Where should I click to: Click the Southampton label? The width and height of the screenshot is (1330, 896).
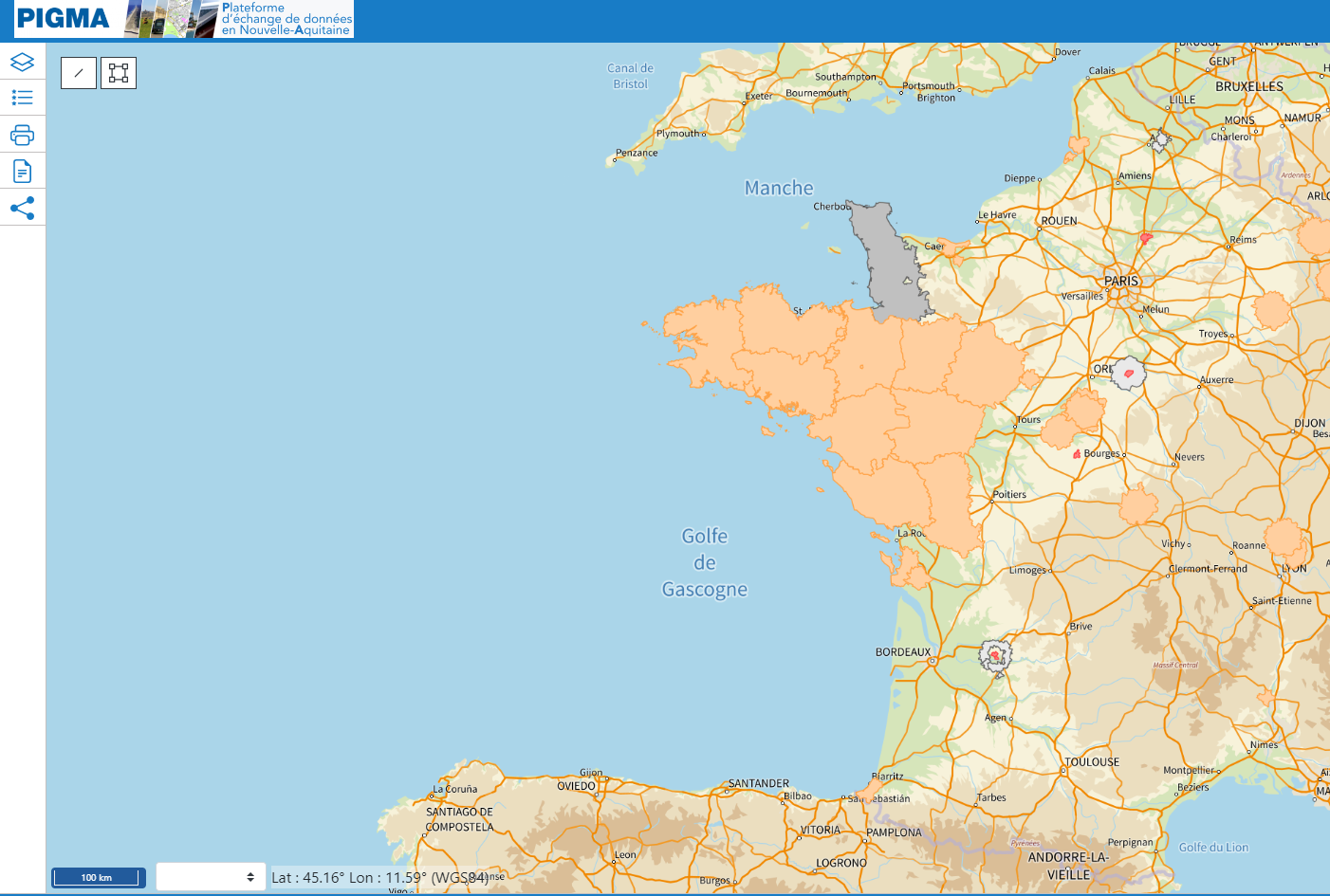[846, 78]
